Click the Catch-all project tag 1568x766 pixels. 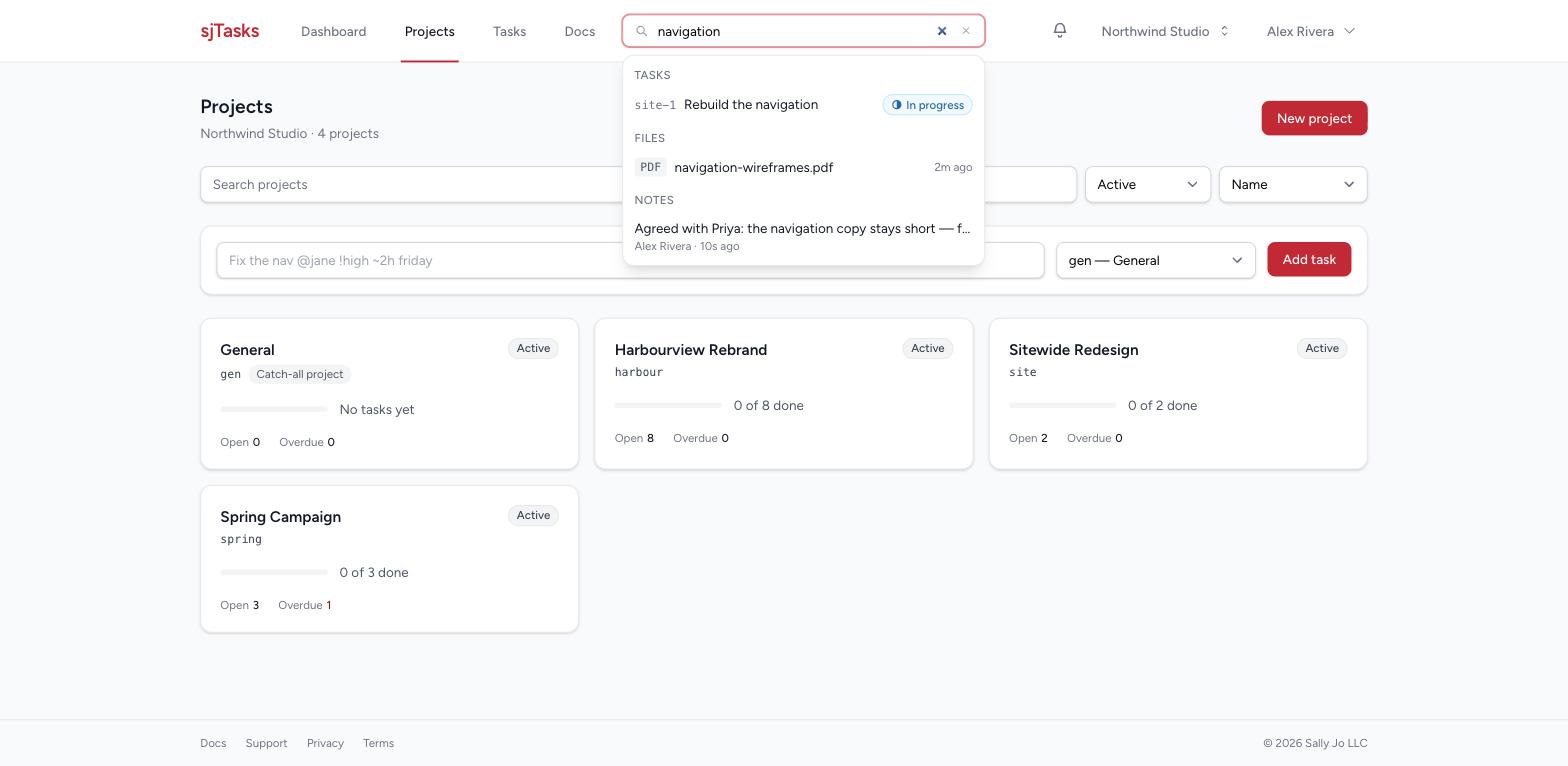click(300, 374)
